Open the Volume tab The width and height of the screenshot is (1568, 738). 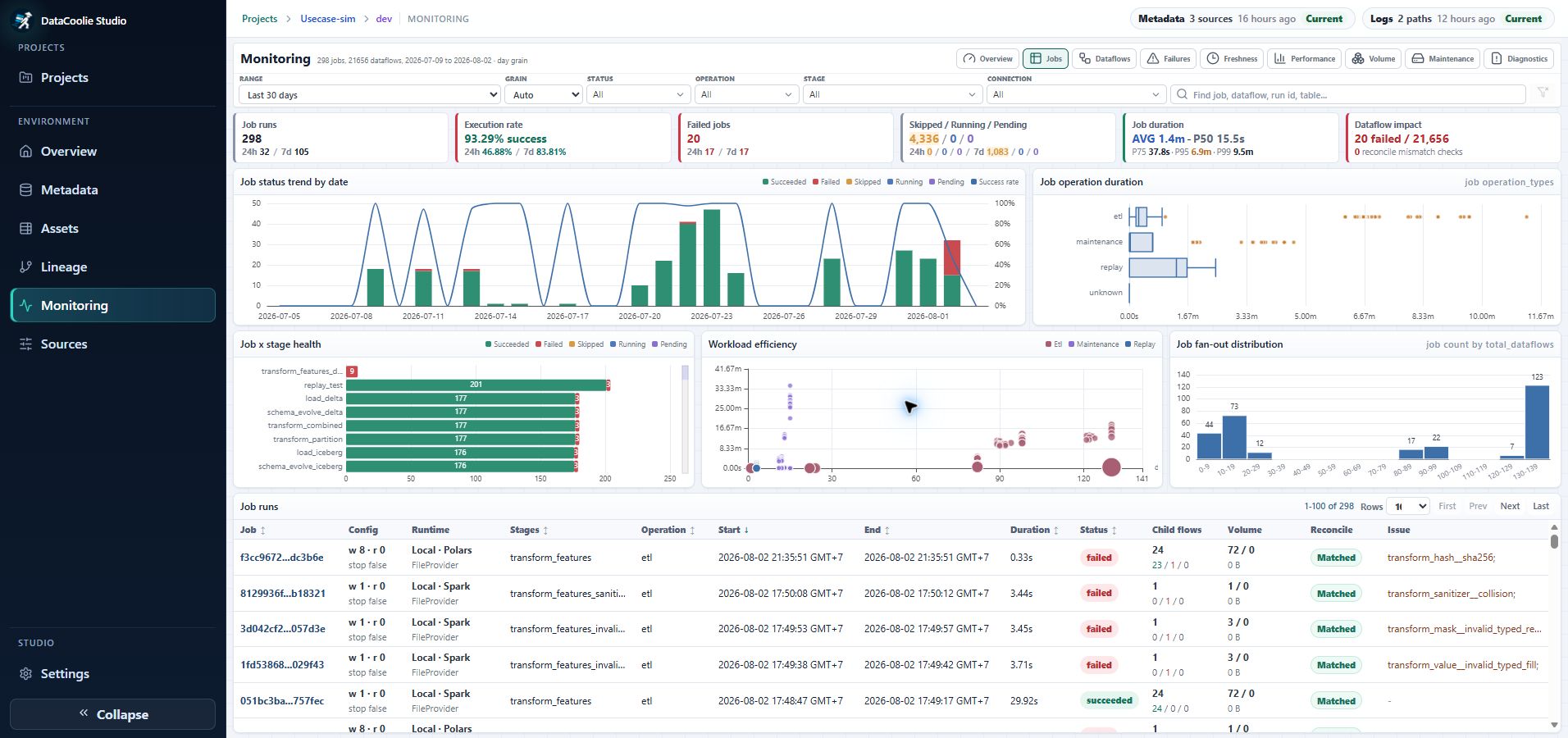tap(1373, 59)
